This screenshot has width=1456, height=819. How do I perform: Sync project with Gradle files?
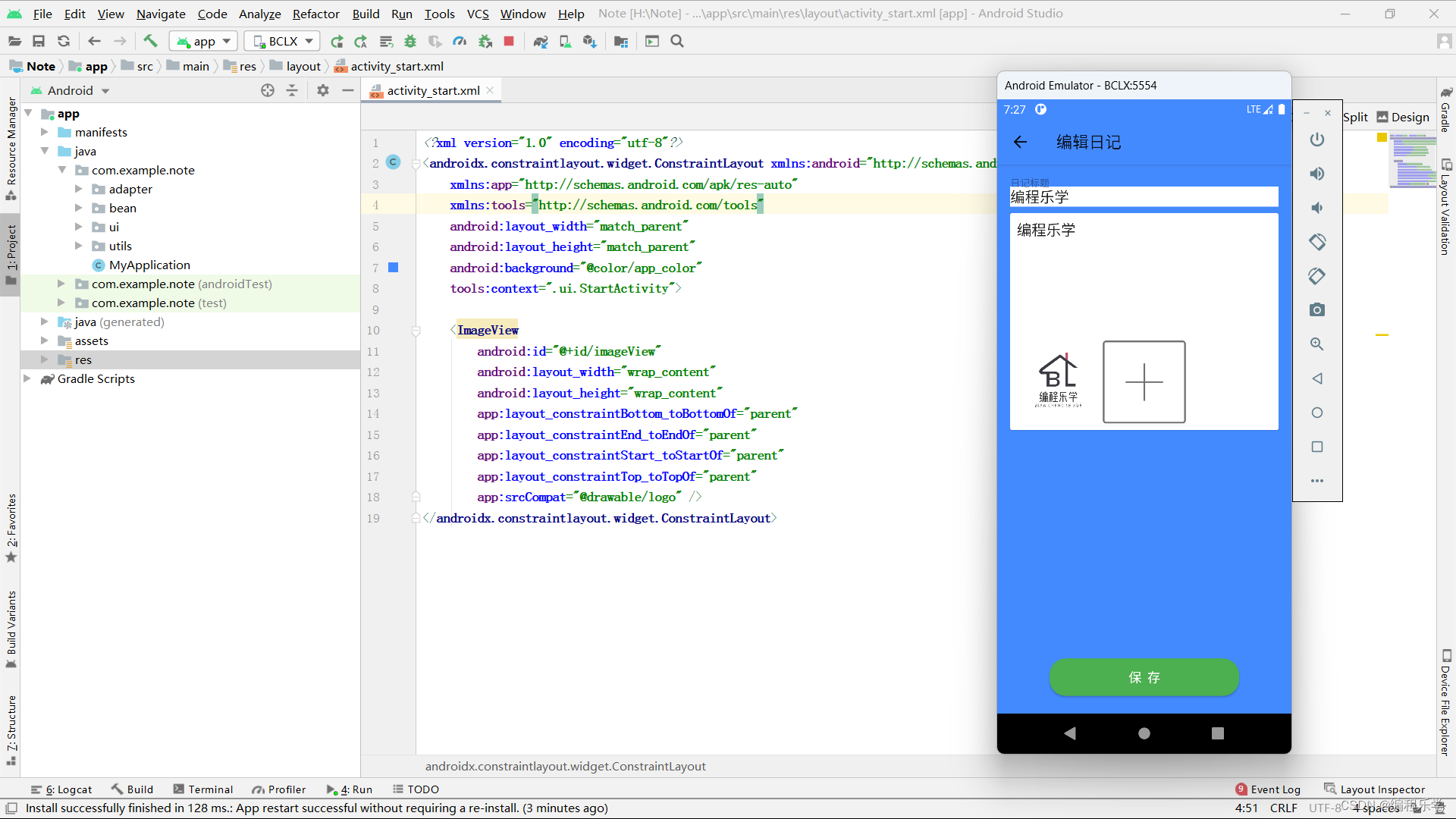click(541, 41)
